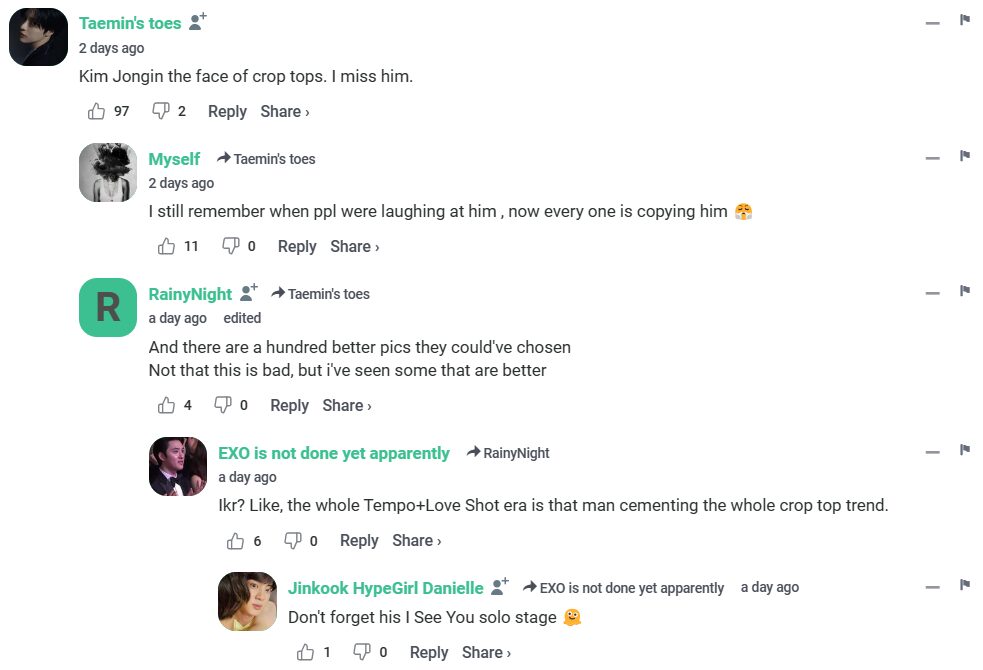Upvote the Taemin's toes comment
This screenshot has width=983, height=670.
coord(97,111)
